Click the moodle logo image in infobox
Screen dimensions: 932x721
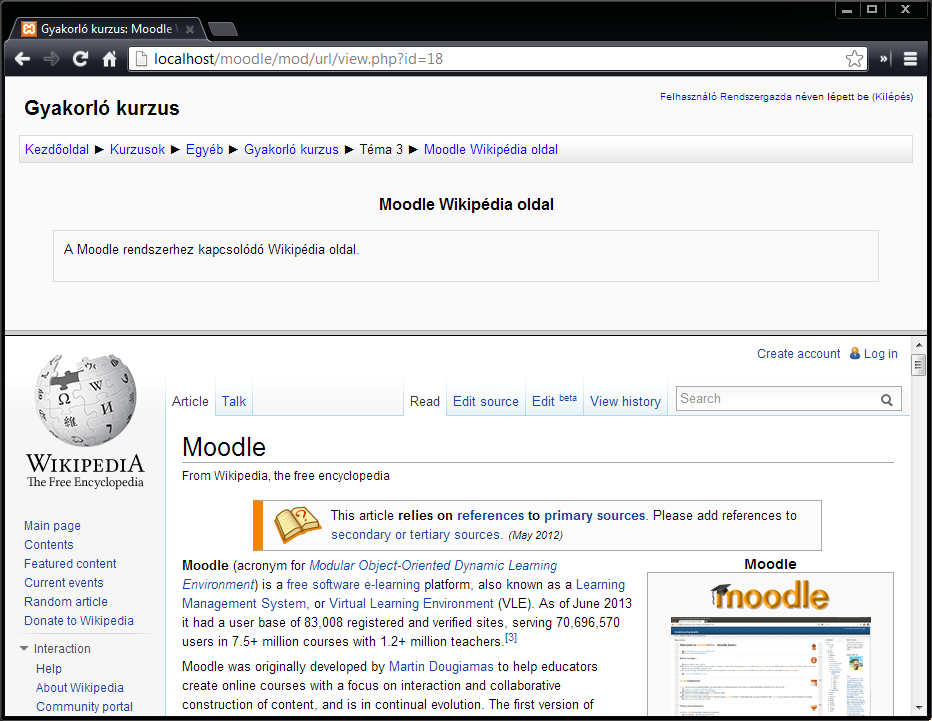(x=770, y=596)
